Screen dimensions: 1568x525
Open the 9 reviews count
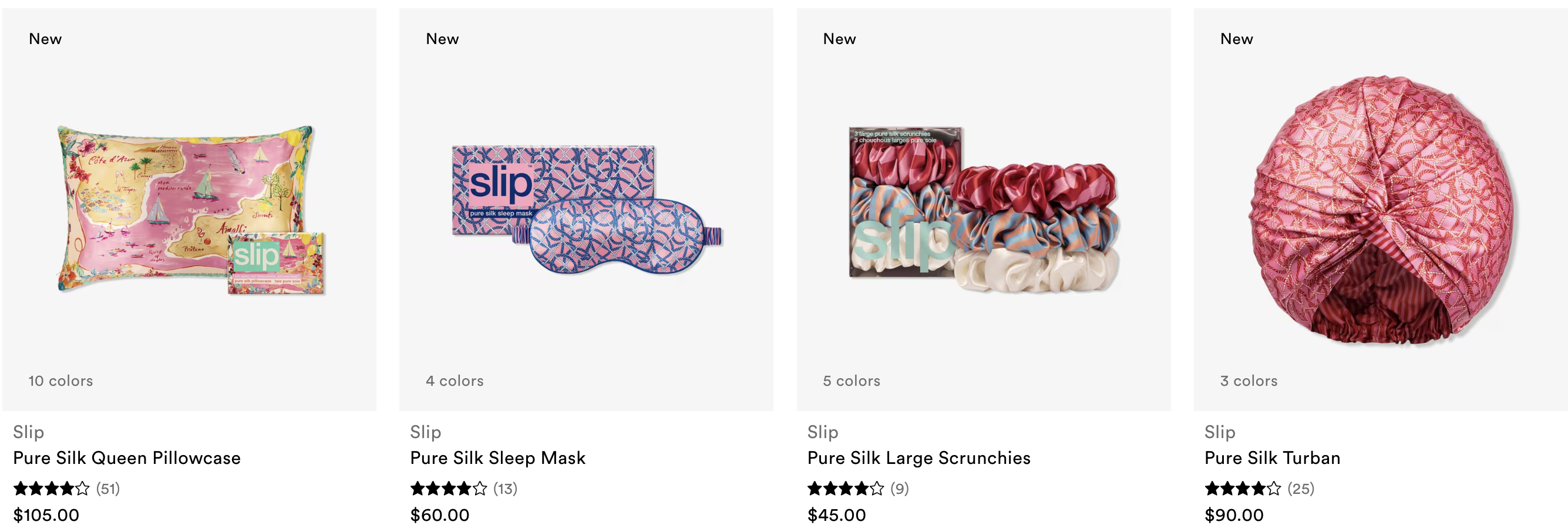[x=900, y=489]
